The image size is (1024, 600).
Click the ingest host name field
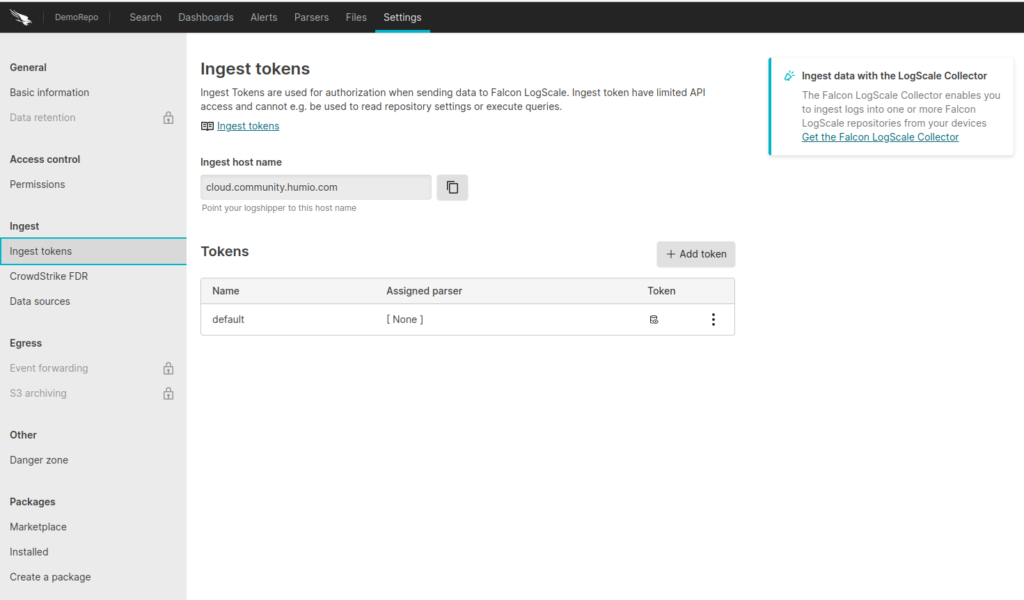click(315, 187)
